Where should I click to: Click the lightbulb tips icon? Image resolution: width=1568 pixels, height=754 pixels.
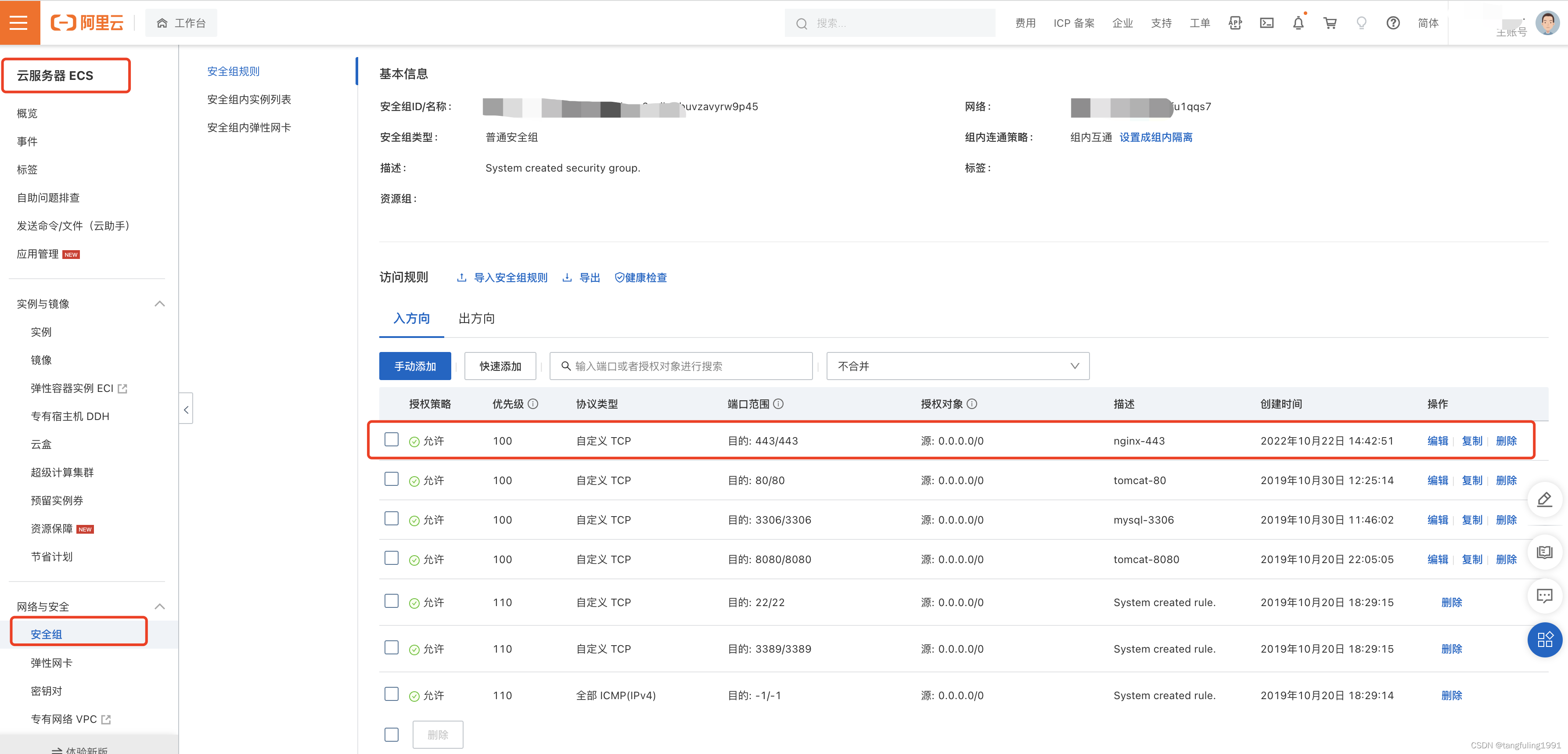coord(1362,23)
